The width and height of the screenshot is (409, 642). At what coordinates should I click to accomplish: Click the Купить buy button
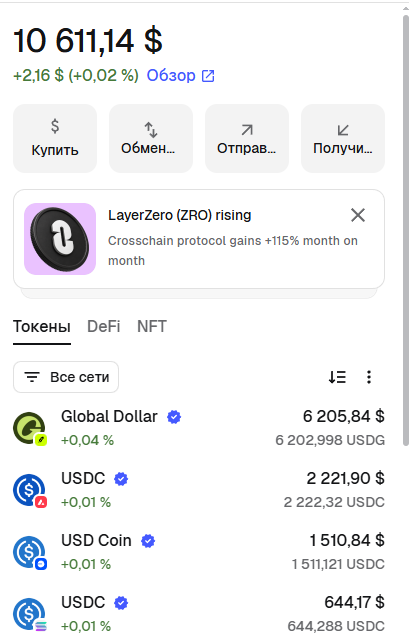[x=55, y=138]
